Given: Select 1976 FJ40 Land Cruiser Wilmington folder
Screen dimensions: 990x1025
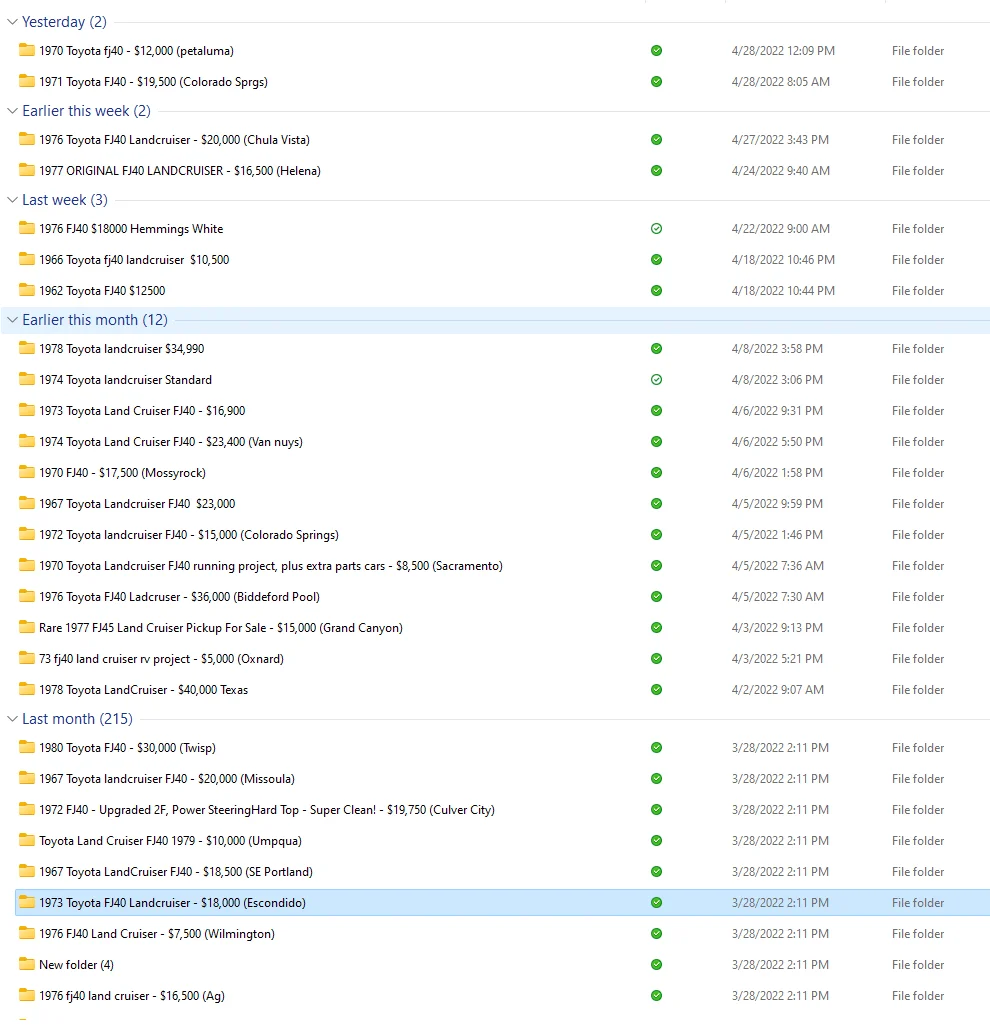Looking at the screenshot, I should pos(156,934).
